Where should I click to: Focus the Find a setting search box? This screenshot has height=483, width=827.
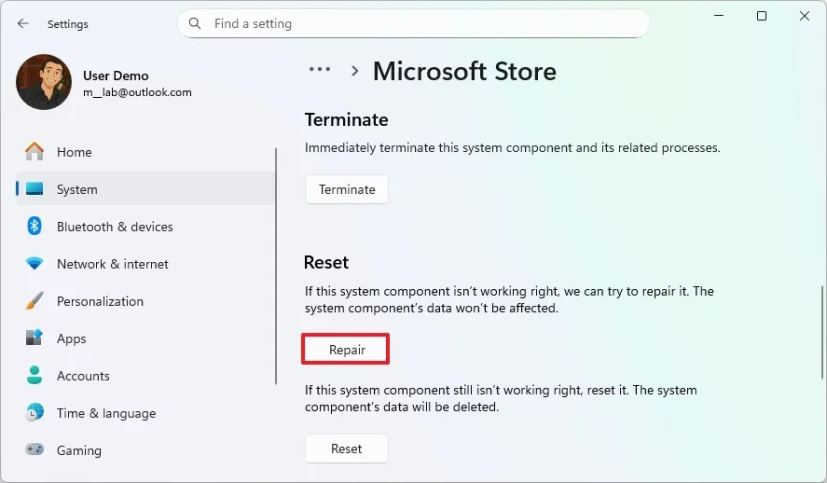point(413,24)
